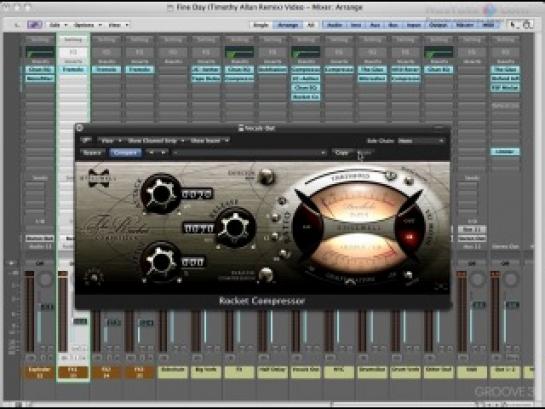545x409 pixels.
Task: Click the Release knob on Rocket Compressor
Action: 235,228
